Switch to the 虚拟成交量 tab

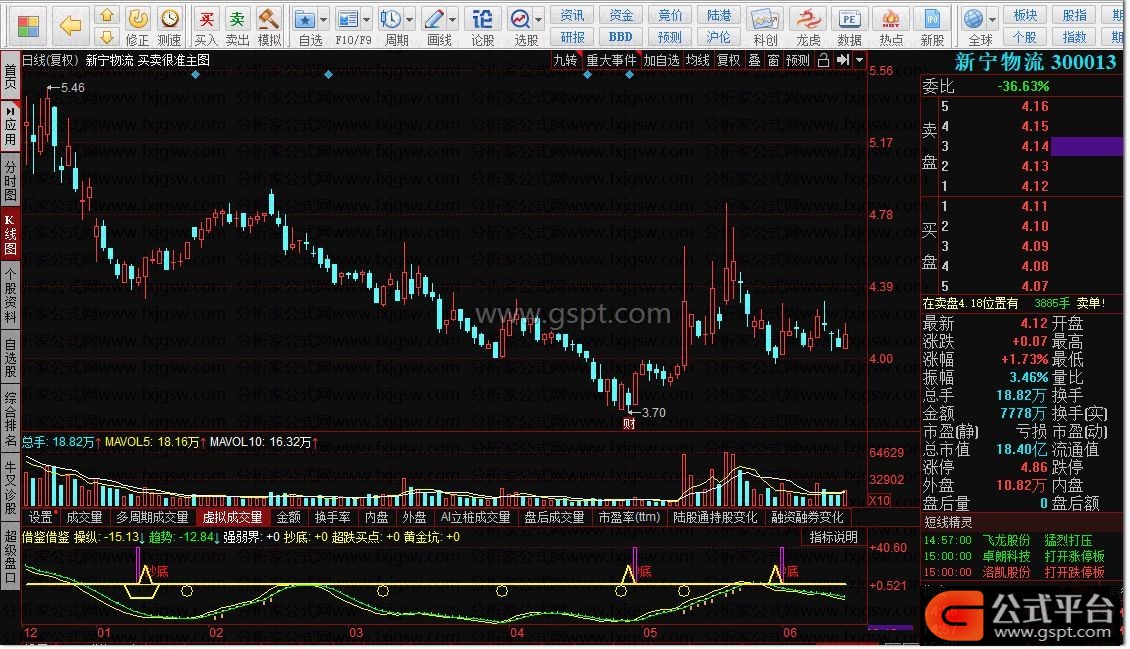(x=232, y=517)
